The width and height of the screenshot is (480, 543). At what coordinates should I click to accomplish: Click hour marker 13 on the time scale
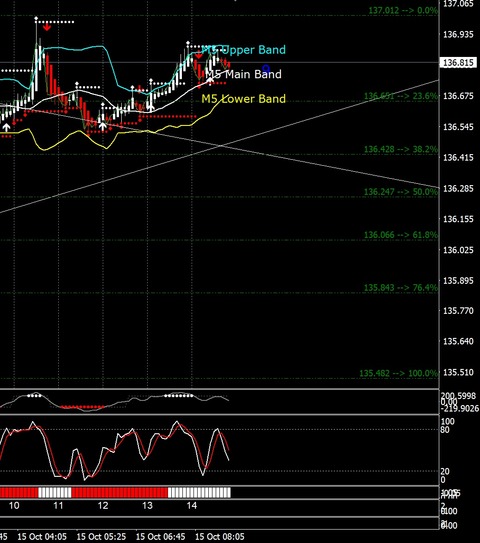(147, 506)
